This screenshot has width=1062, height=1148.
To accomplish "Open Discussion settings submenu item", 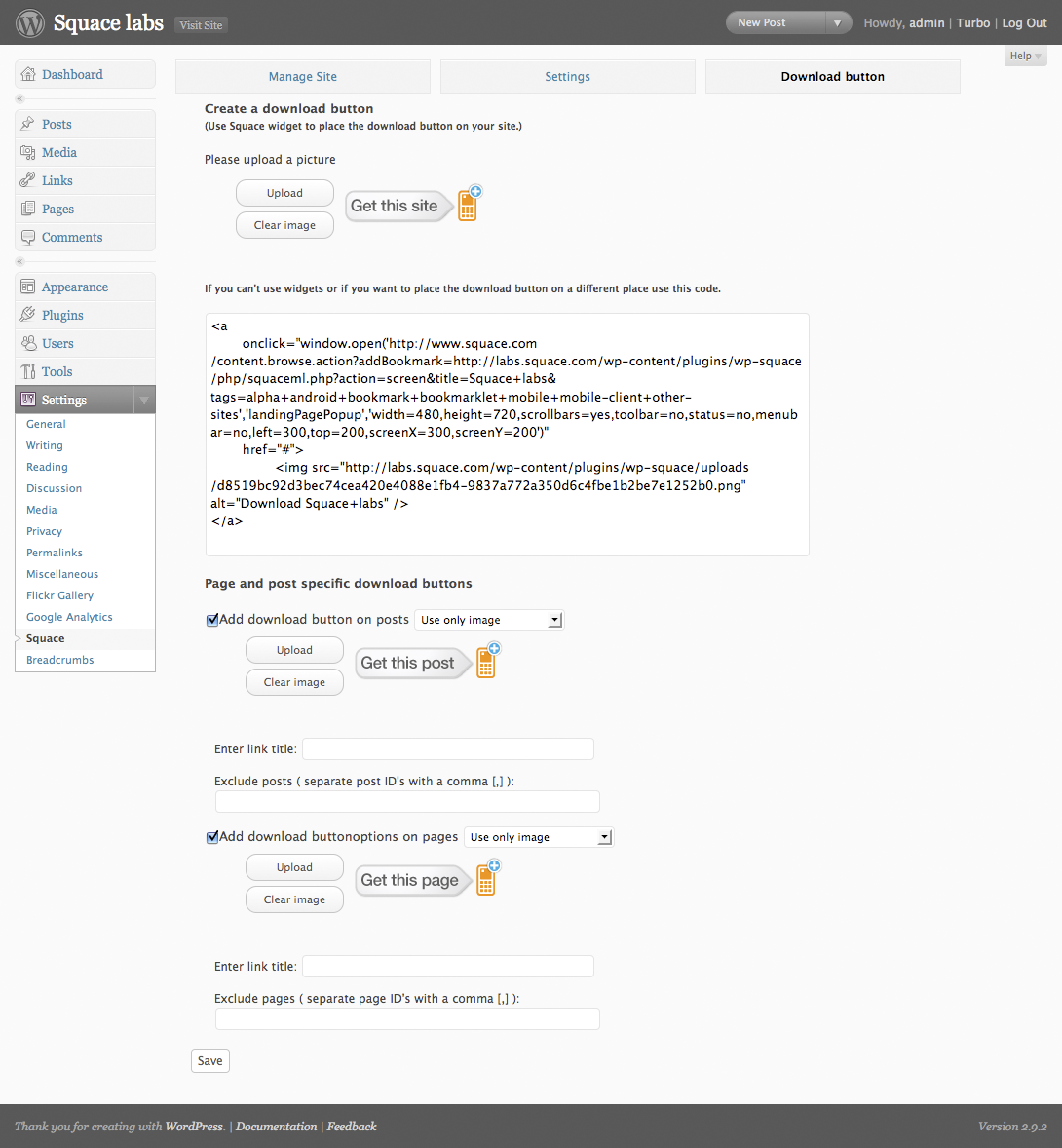I will click(55, 488).
